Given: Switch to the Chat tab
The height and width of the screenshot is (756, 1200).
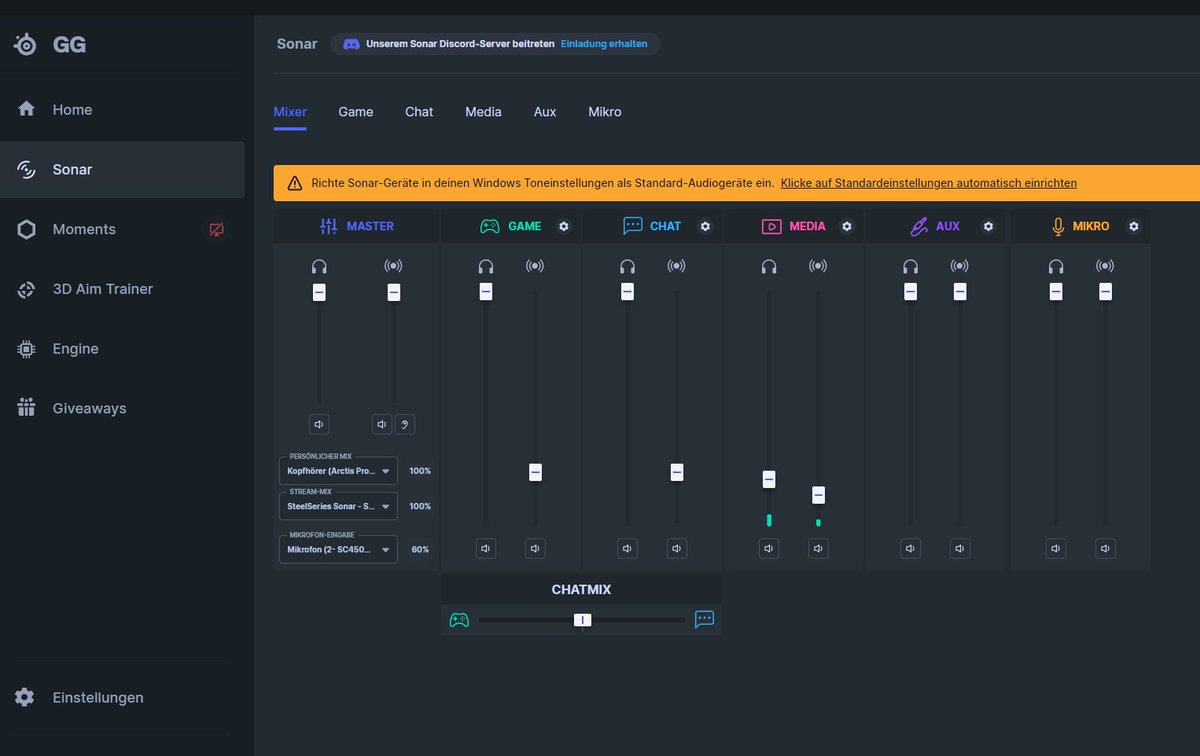Looking at the screenshot, I should [x=419, y=112].
